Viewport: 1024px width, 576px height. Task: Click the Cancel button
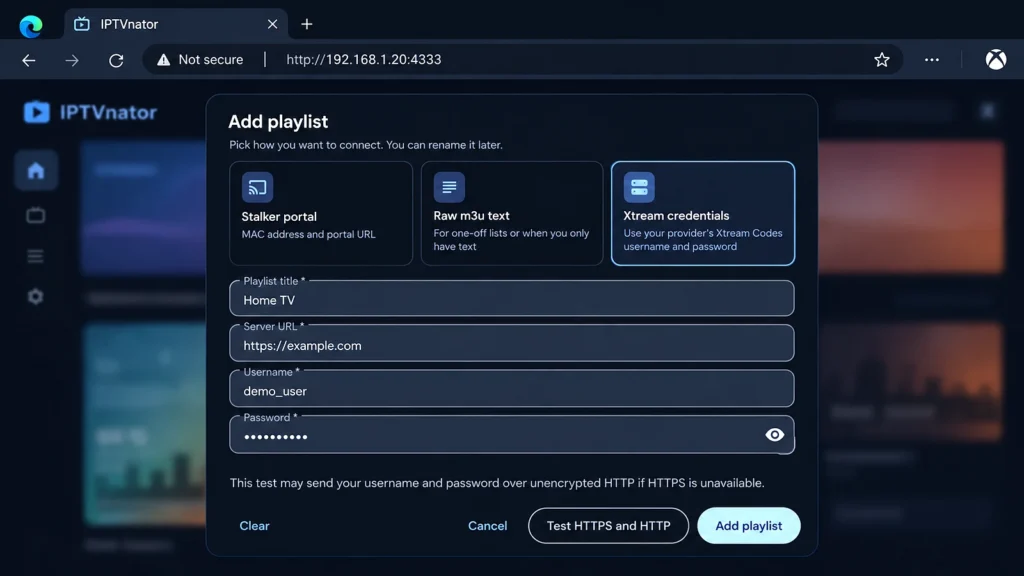487,526
